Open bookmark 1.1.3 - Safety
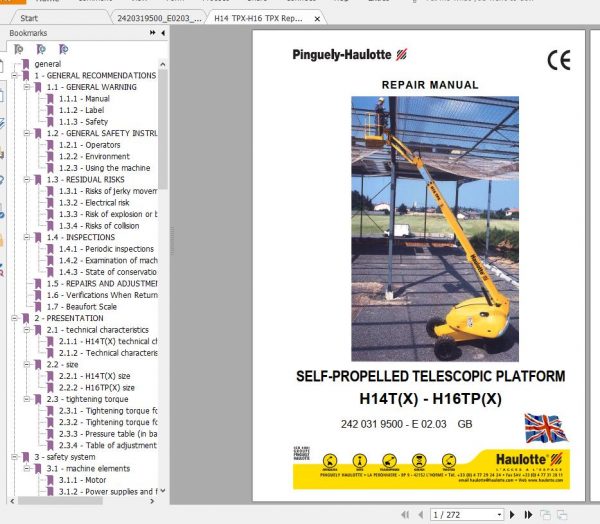 click(83, 122)
